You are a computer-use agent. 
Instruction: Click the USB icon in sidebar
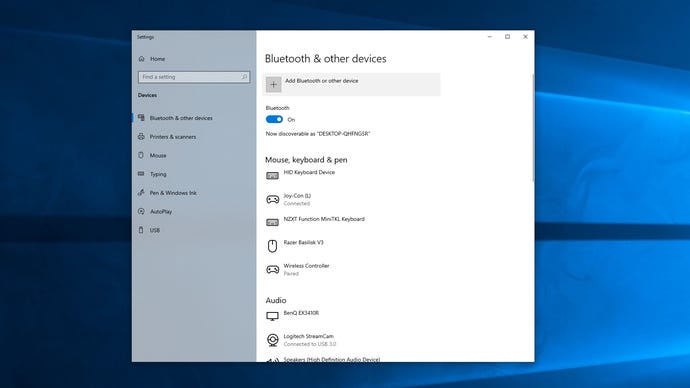coord(141,230)
